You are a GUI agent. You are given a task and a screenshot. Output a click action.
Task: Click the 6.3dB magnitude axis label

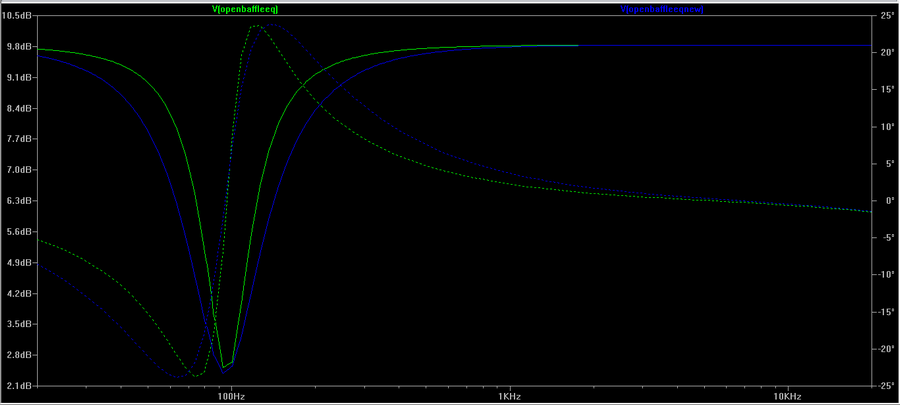pos(21,201)
